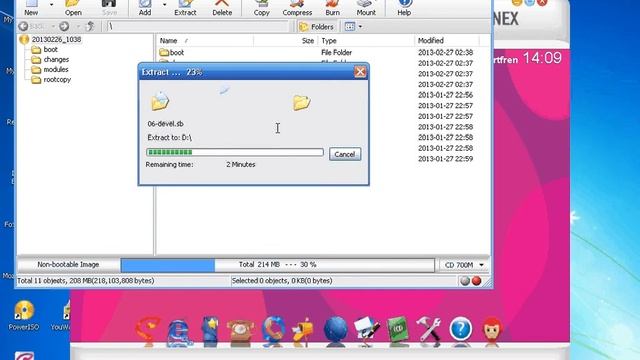Click the Forward navigation arrow
This screenshot has height=360, width=640.
coord(64,27)
